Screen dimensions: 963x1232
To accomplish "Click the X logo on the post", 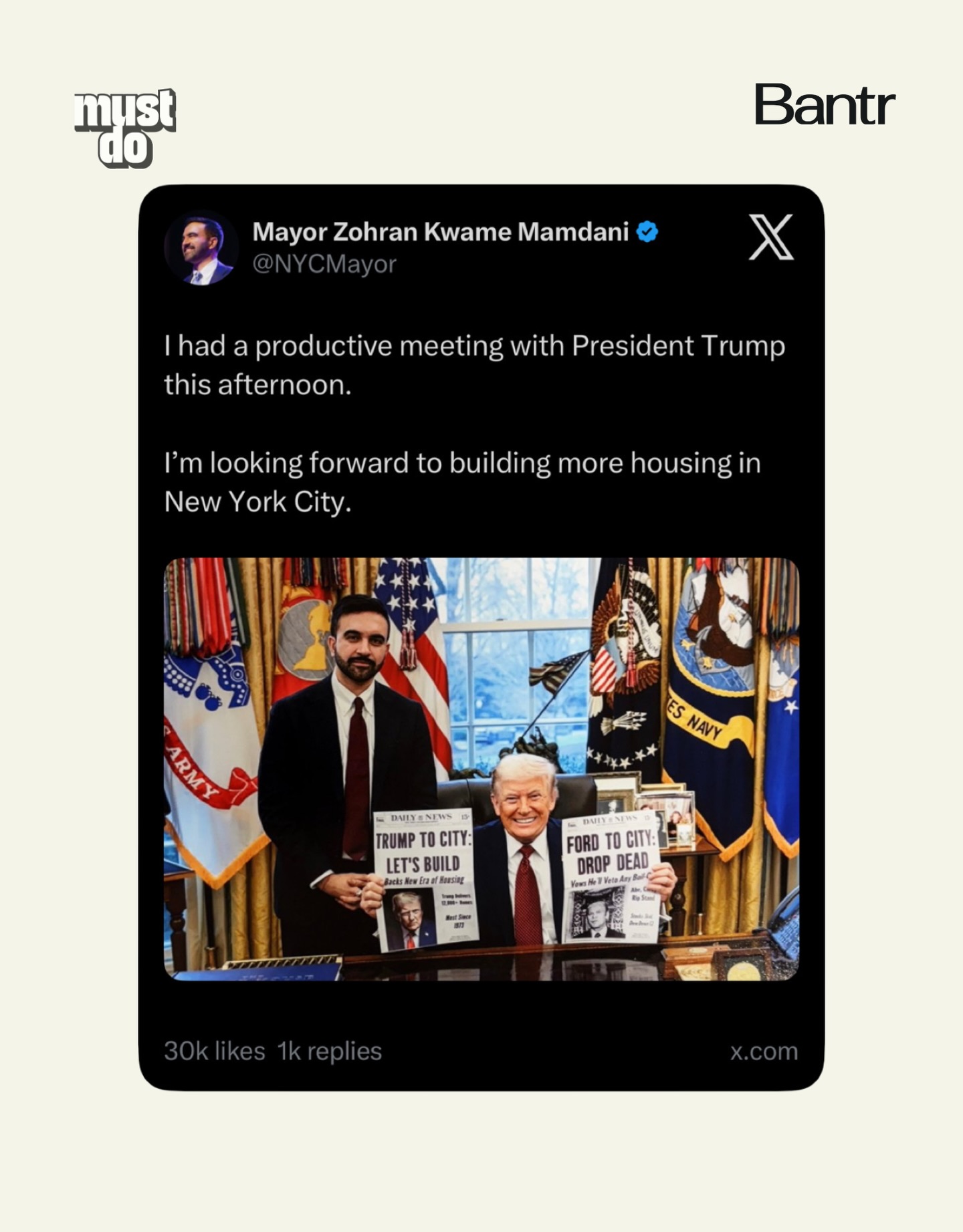I will pyautogui.click(x=770, y=237).
